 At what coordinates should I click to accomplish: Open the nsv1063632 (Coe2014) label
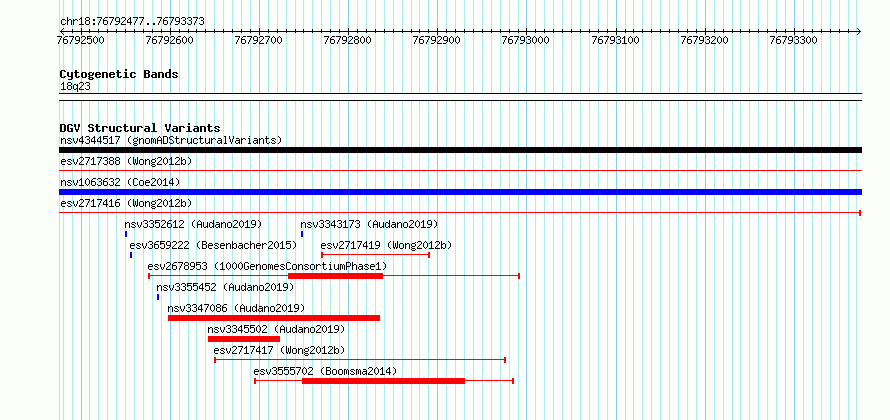[120, 182]
